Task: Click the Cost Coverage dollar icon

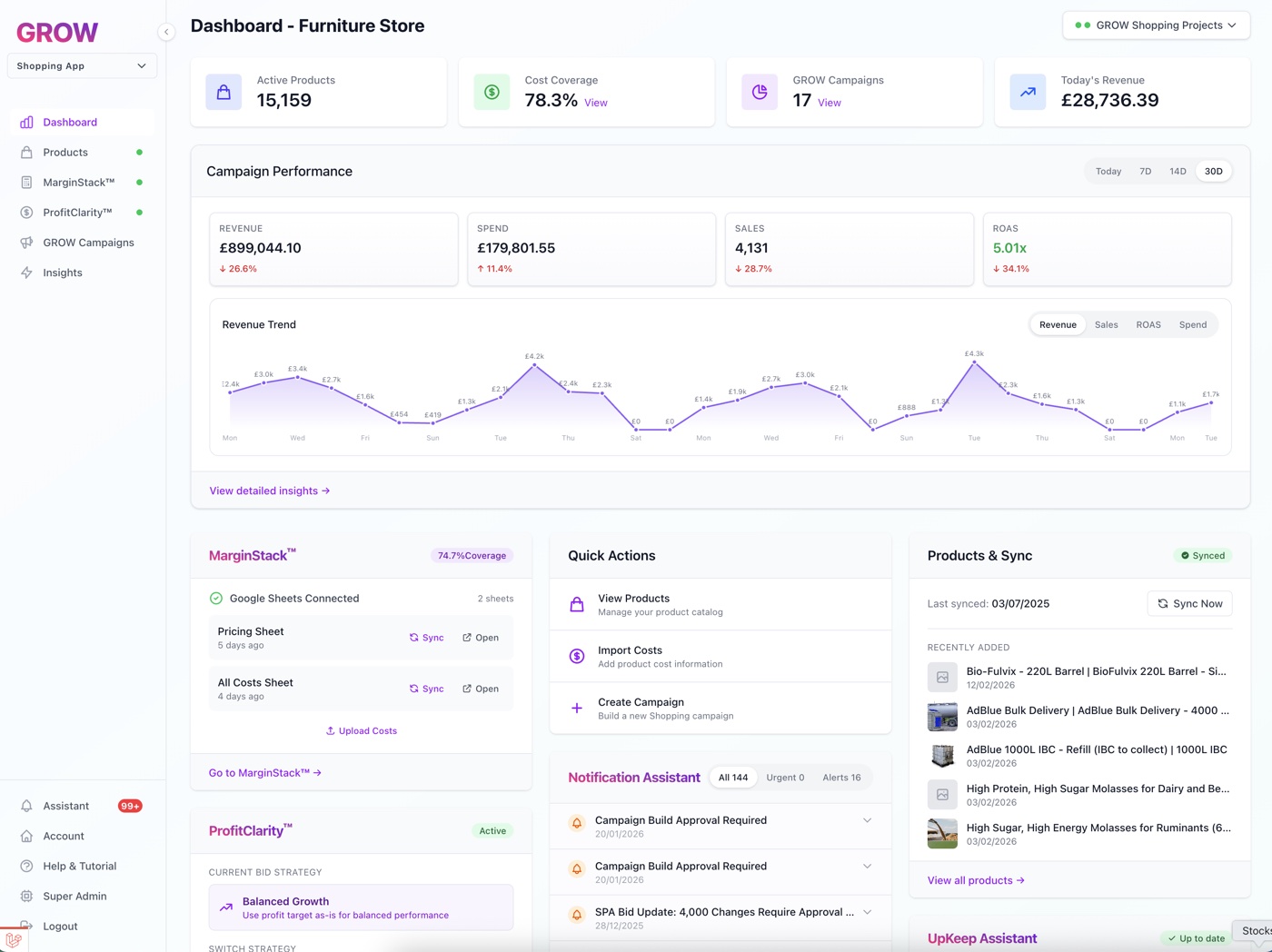Action: point(492,92)
